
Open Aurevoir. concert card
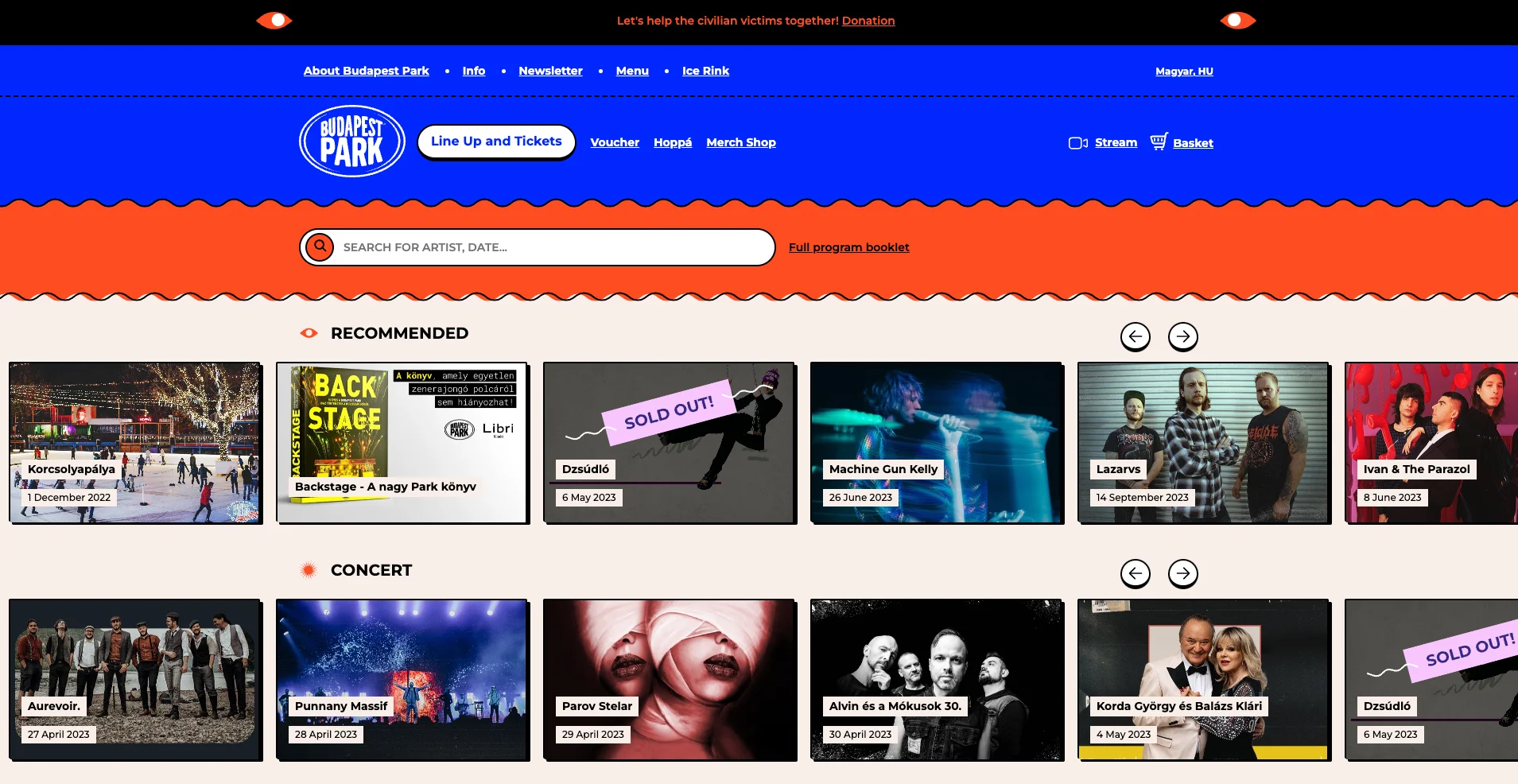pos(135,680)
